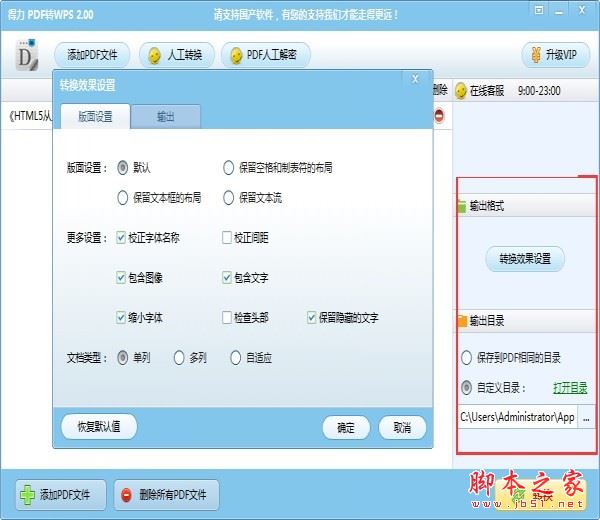The width and height of the screenshot is (600, 520).
Task: Select 保留文本框的布局 radio option
Action: point(122,198)
